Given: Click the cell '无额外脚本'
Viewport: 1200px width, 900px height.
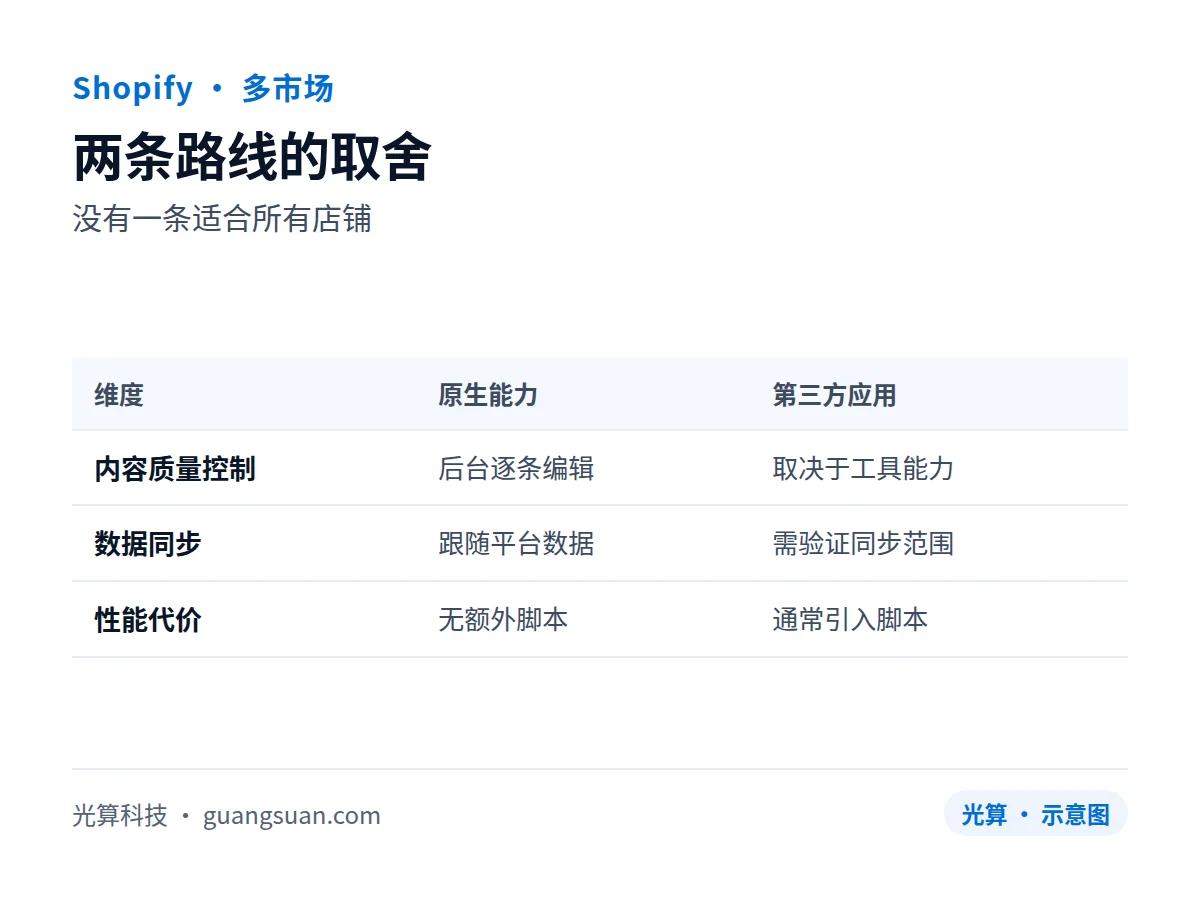Looking at the screenshot, I should tap(503, 620).
